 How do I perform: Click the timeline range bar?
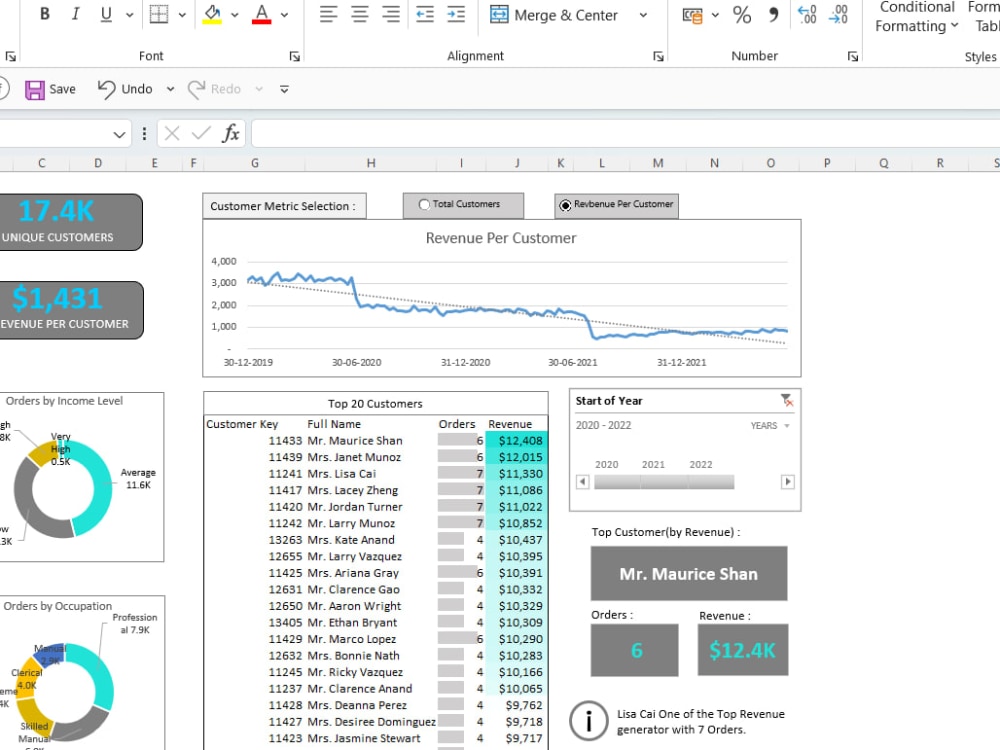tap(664, 482)
